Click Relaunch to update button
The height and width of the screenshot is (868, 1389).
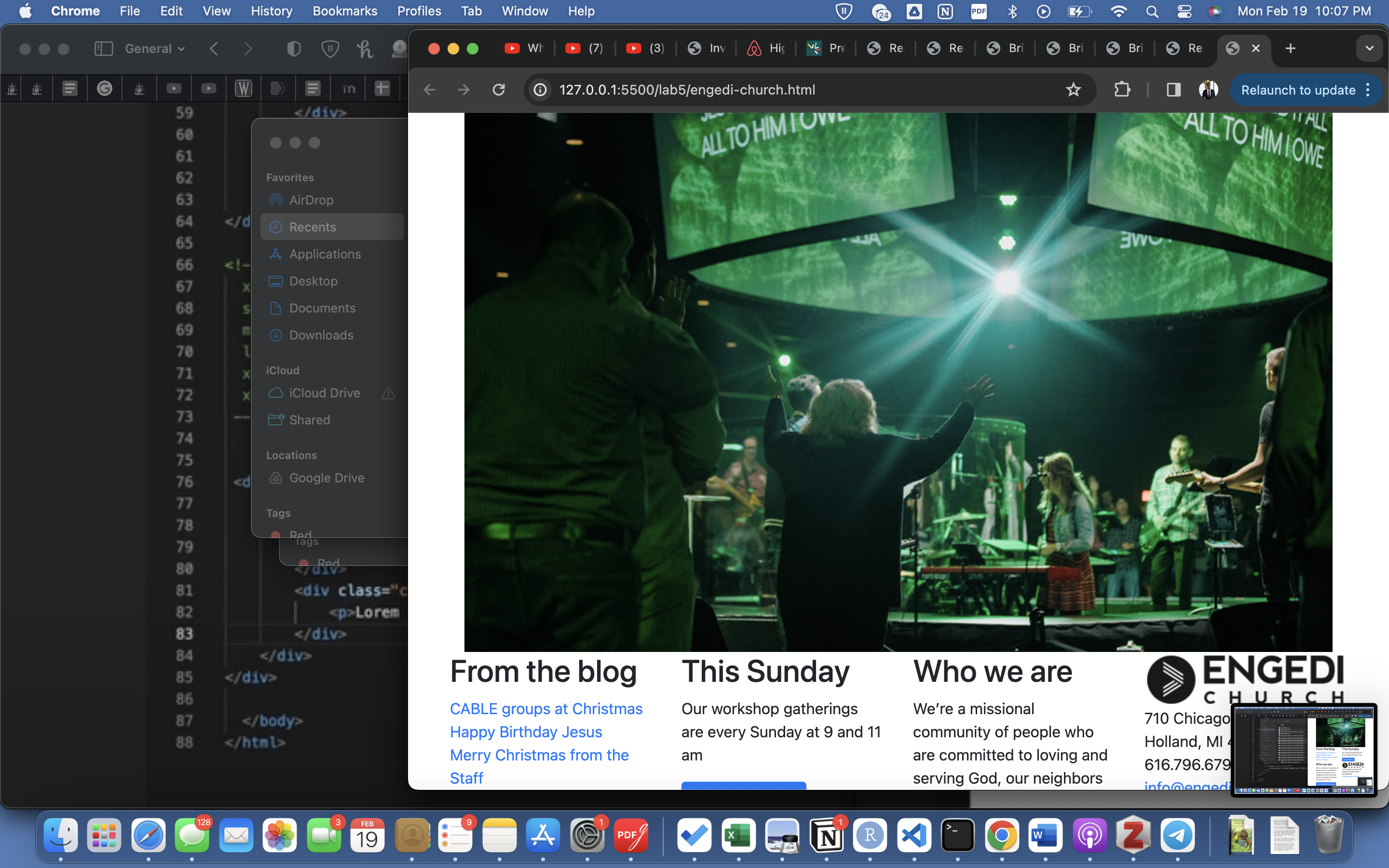coord(1298,90)
